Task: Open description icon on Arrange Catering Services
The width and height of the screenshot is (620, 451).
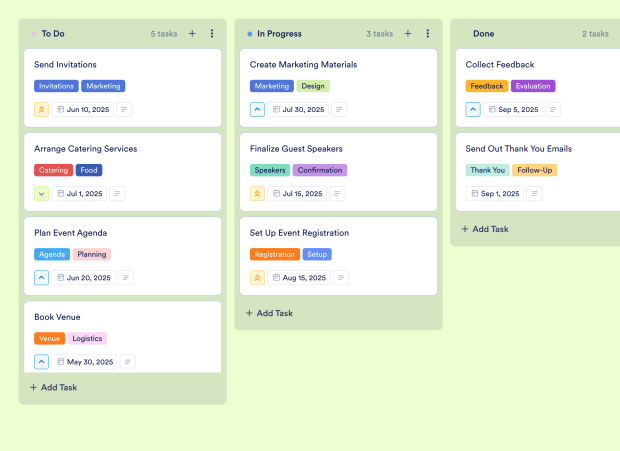Action: [117, 194]
